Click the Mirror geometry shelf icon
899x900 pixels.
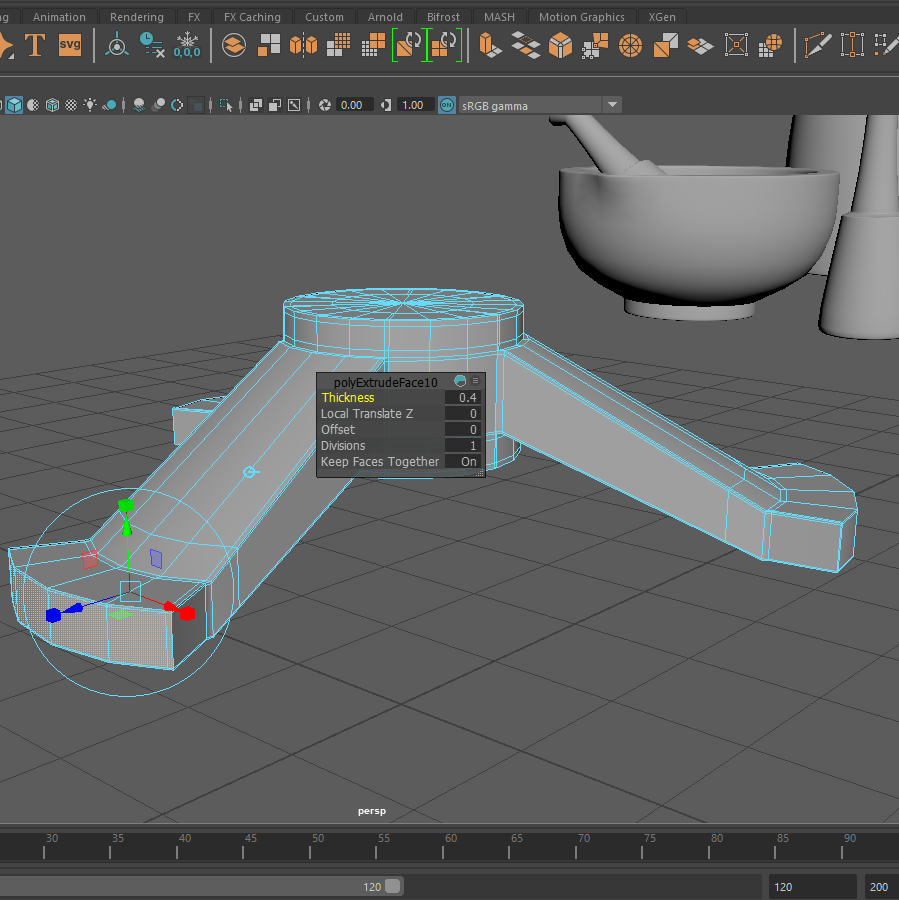click(303, 45)
